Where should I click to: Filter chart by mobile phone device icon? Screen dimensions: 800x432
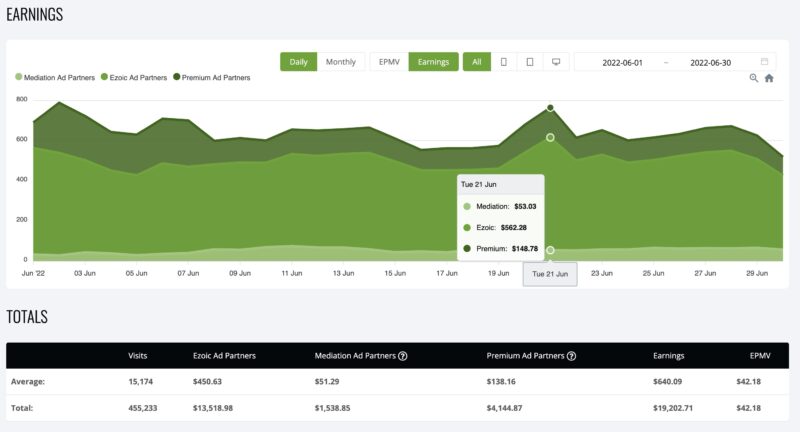click(x=503, y=62)
